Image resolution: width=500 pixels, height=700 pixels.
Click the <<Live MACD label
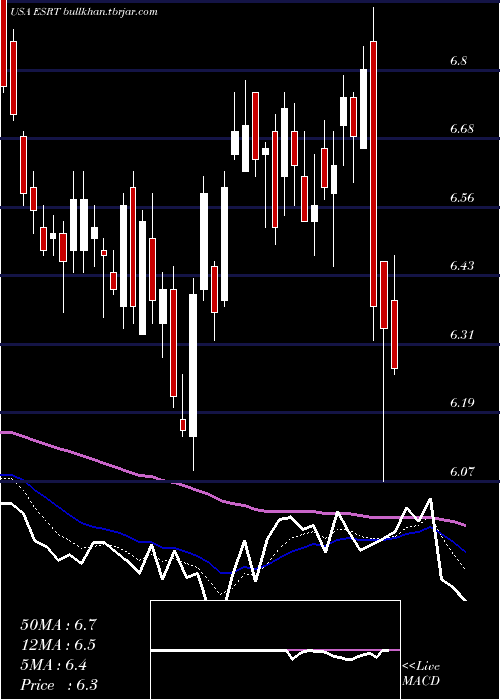(x=421, y=673)
